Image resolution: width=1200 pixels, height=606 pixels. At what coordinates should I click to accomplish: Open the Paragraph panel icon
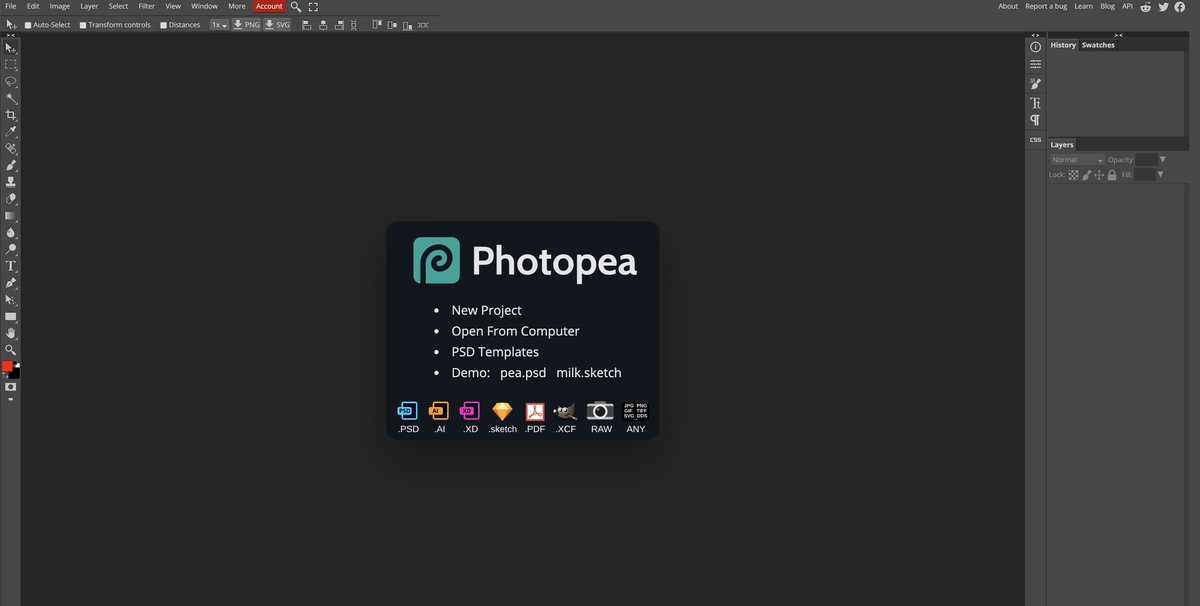tap(1035, 120)
